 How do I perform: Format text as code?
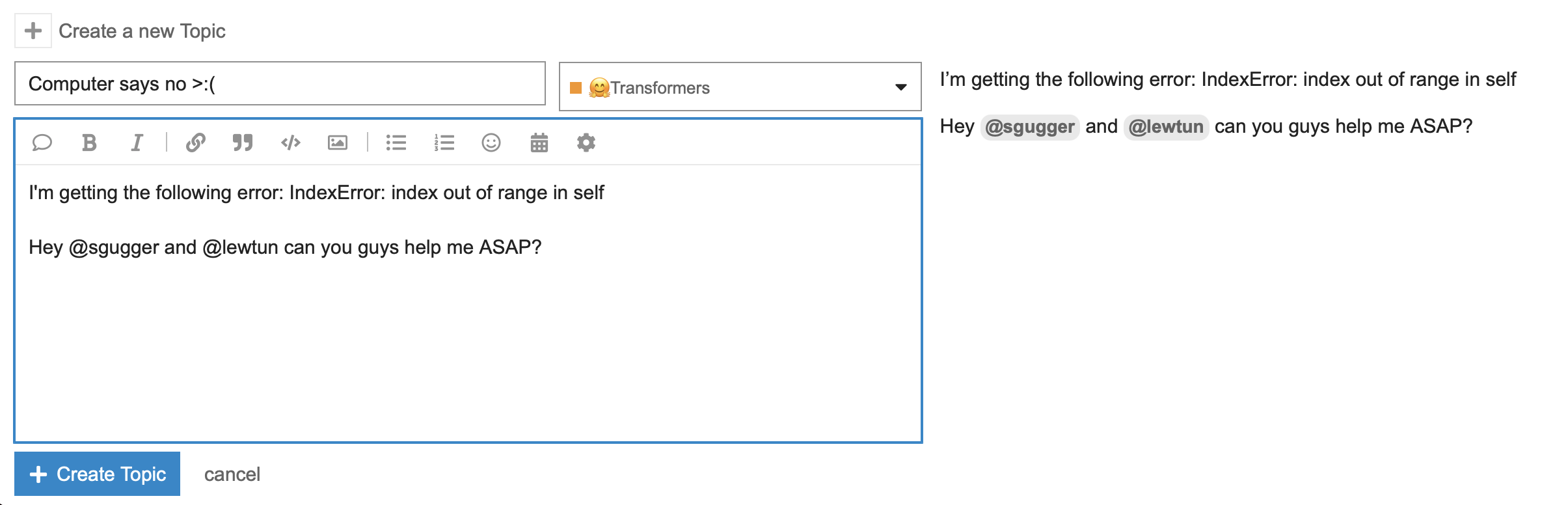[x=290, y=143]
